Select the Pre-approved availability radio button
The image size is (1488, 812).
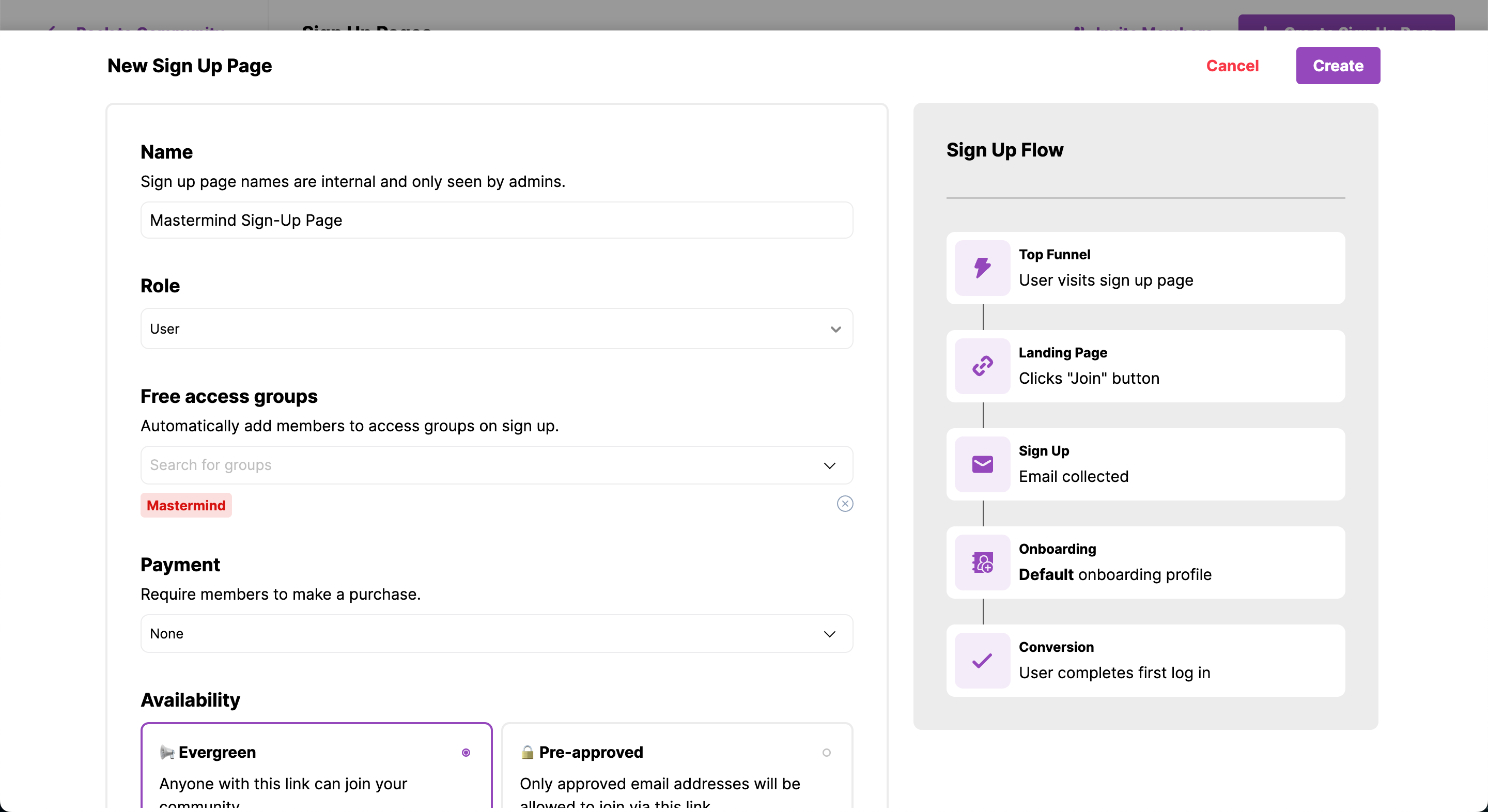pos(826,753)
